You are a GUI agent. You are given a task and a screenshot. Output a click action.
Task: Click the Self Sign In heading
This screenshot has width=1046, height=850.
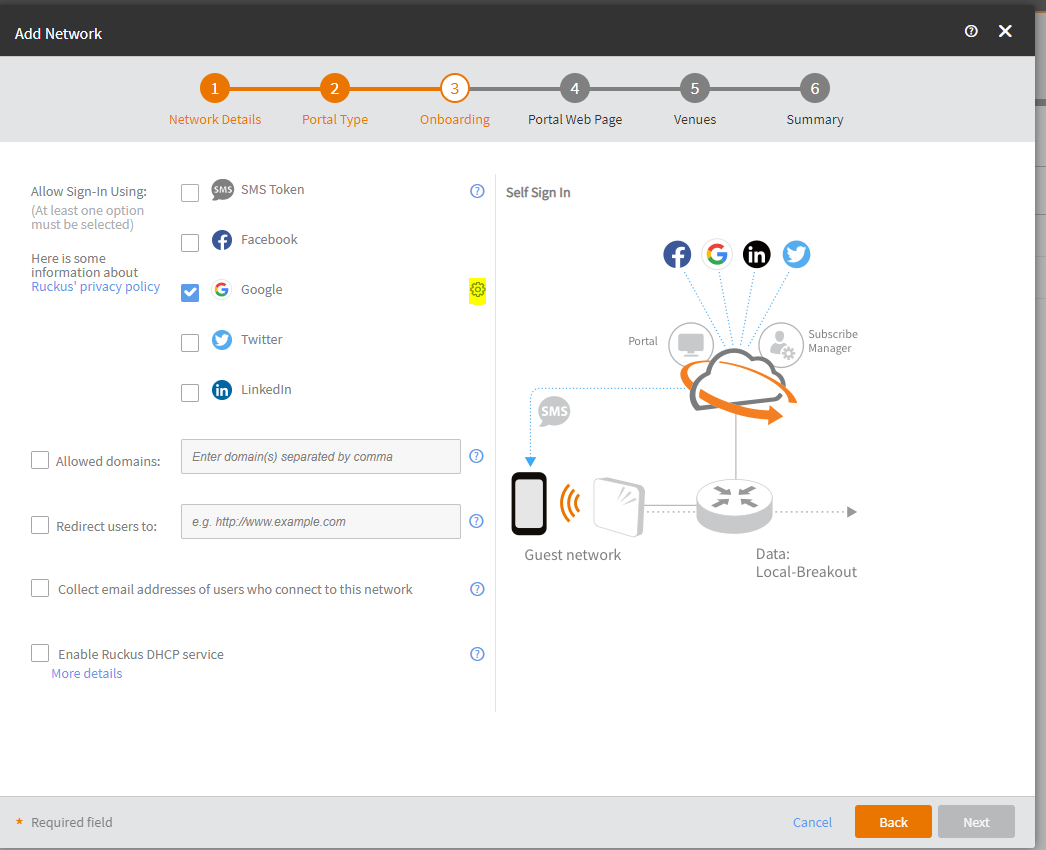point(538,193)
